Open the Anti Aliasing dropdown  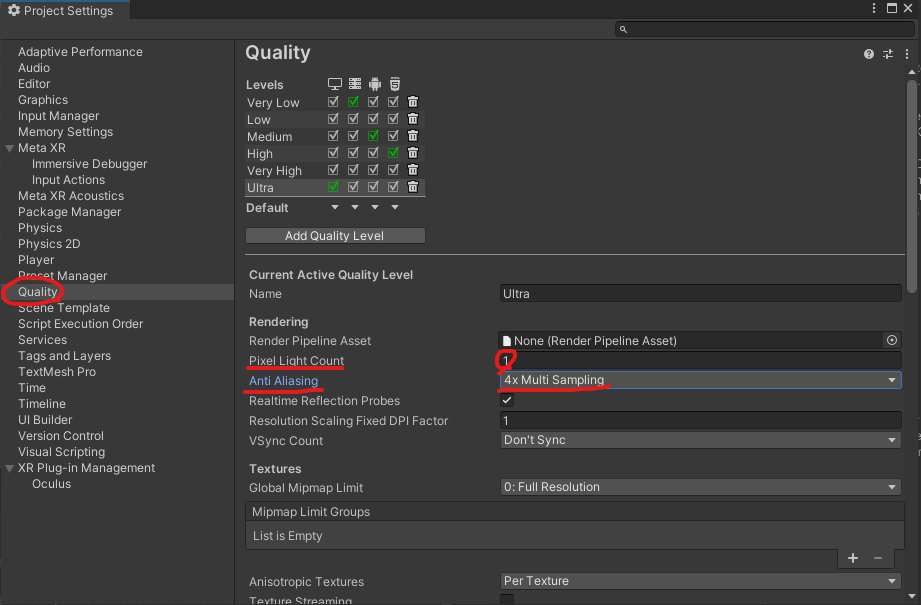coord(700,380)
